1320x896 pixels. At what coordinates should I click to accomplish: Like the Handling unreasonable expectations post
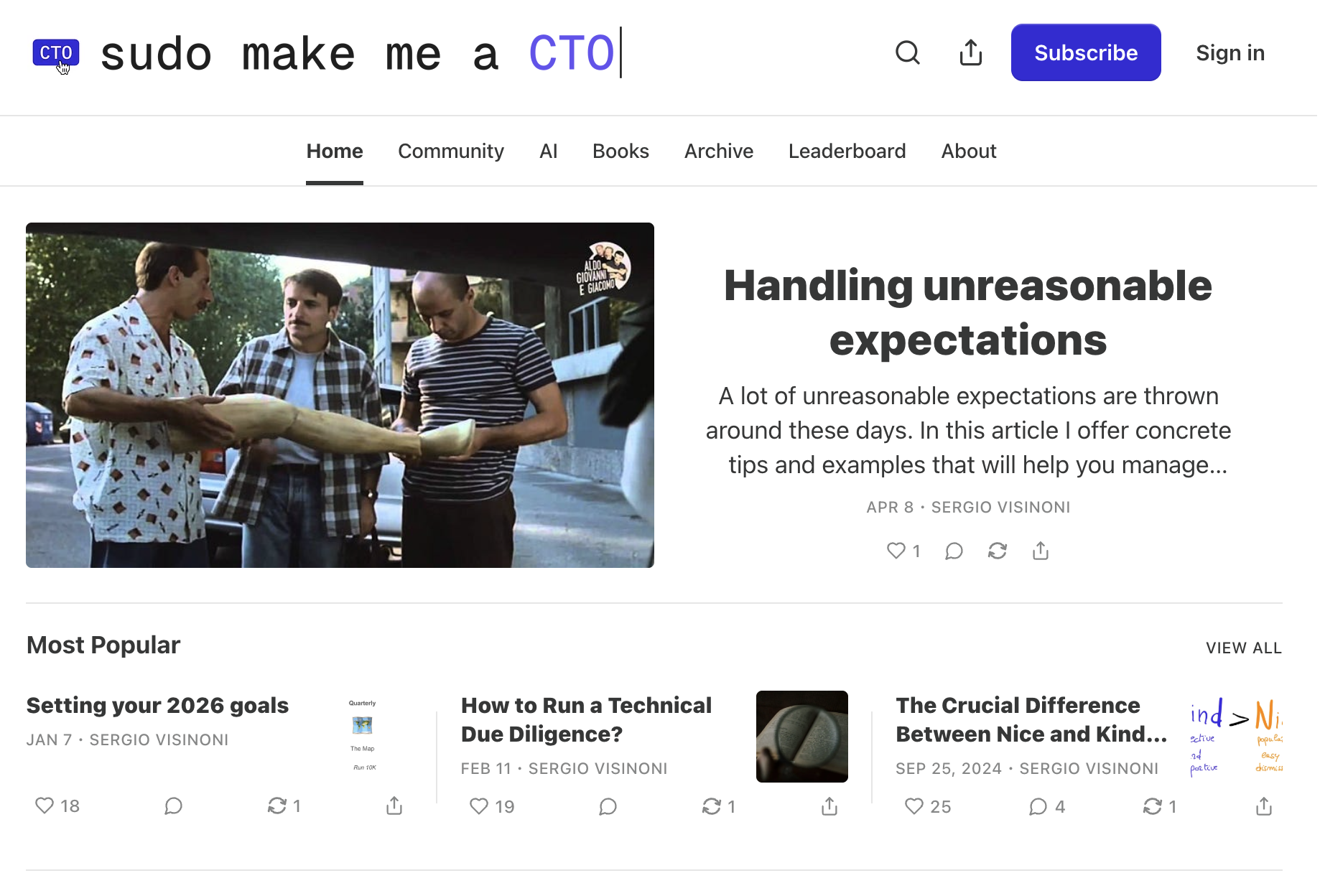point(903,551)
